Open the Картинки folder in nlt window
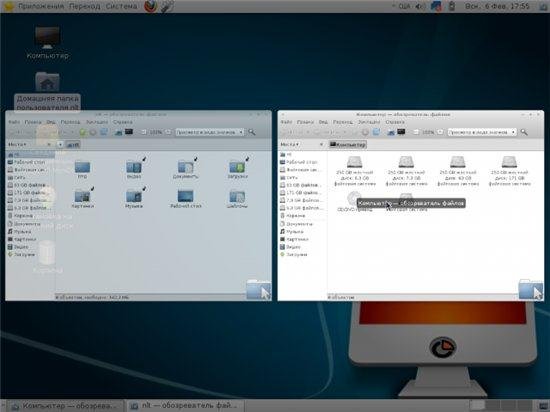 (x=83, y=199)
